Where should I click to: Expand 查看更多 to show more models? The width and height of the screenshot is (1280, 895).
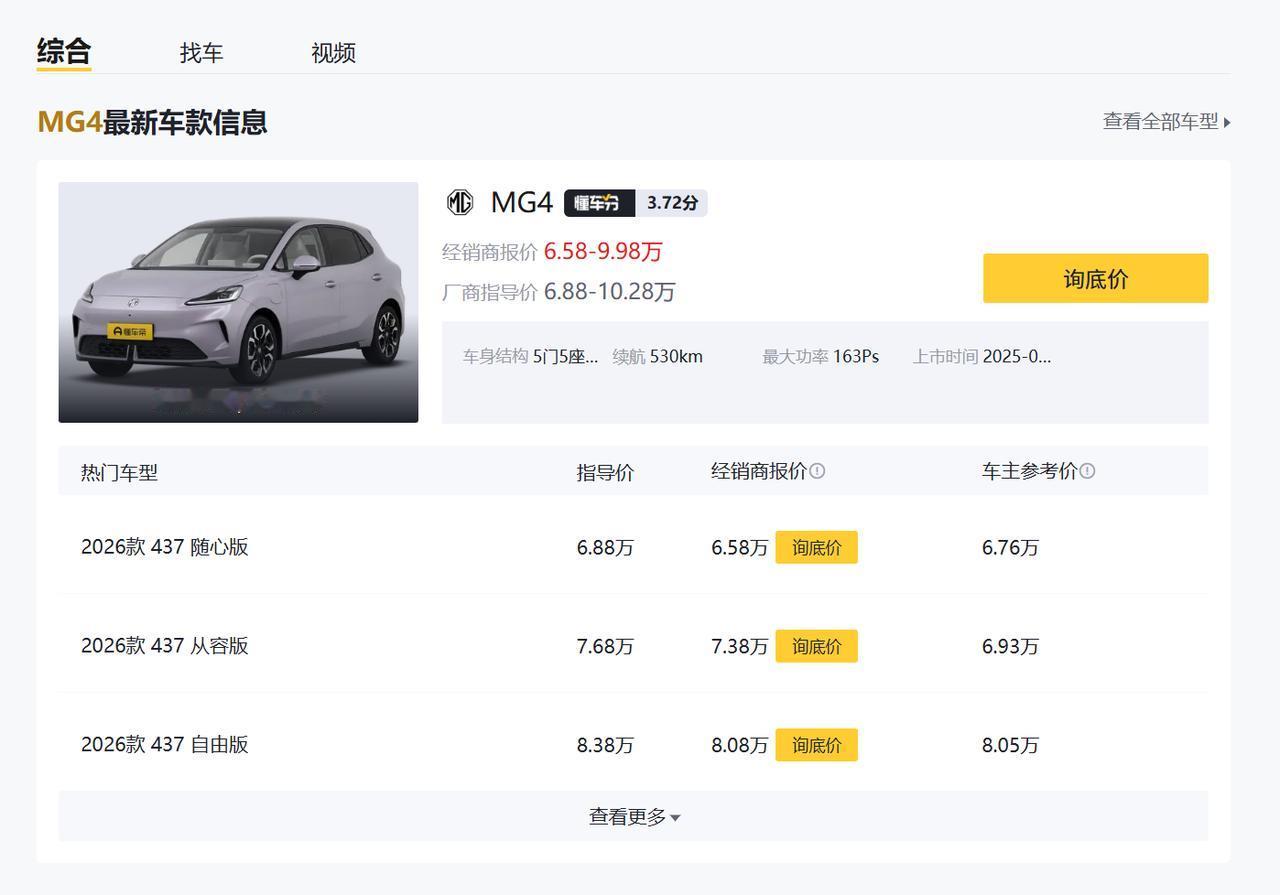click(x=633, y=817)
